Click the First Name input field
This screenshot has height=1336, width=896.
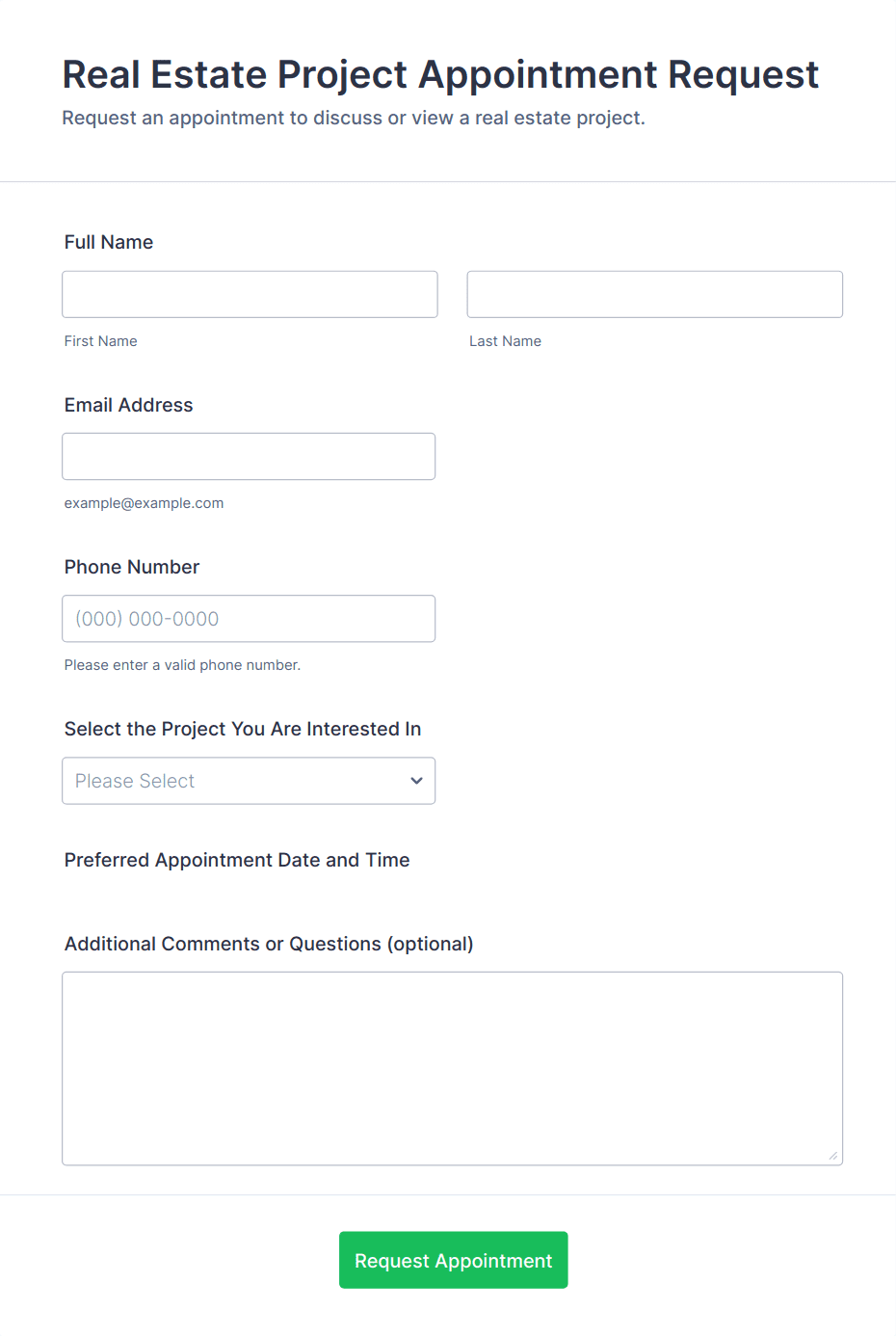[250, 294]
